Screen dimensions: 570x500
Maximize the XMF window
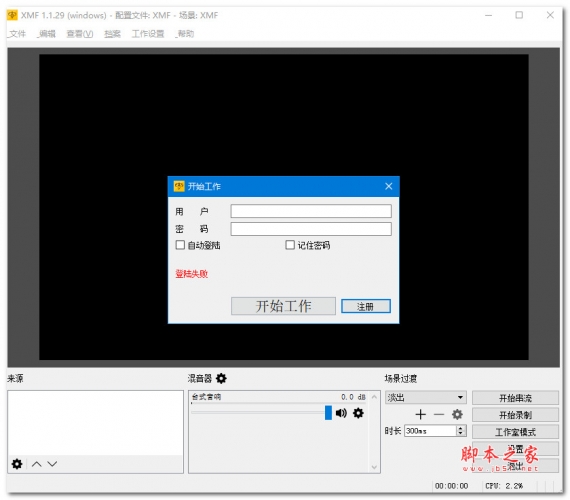click(519, 15)
